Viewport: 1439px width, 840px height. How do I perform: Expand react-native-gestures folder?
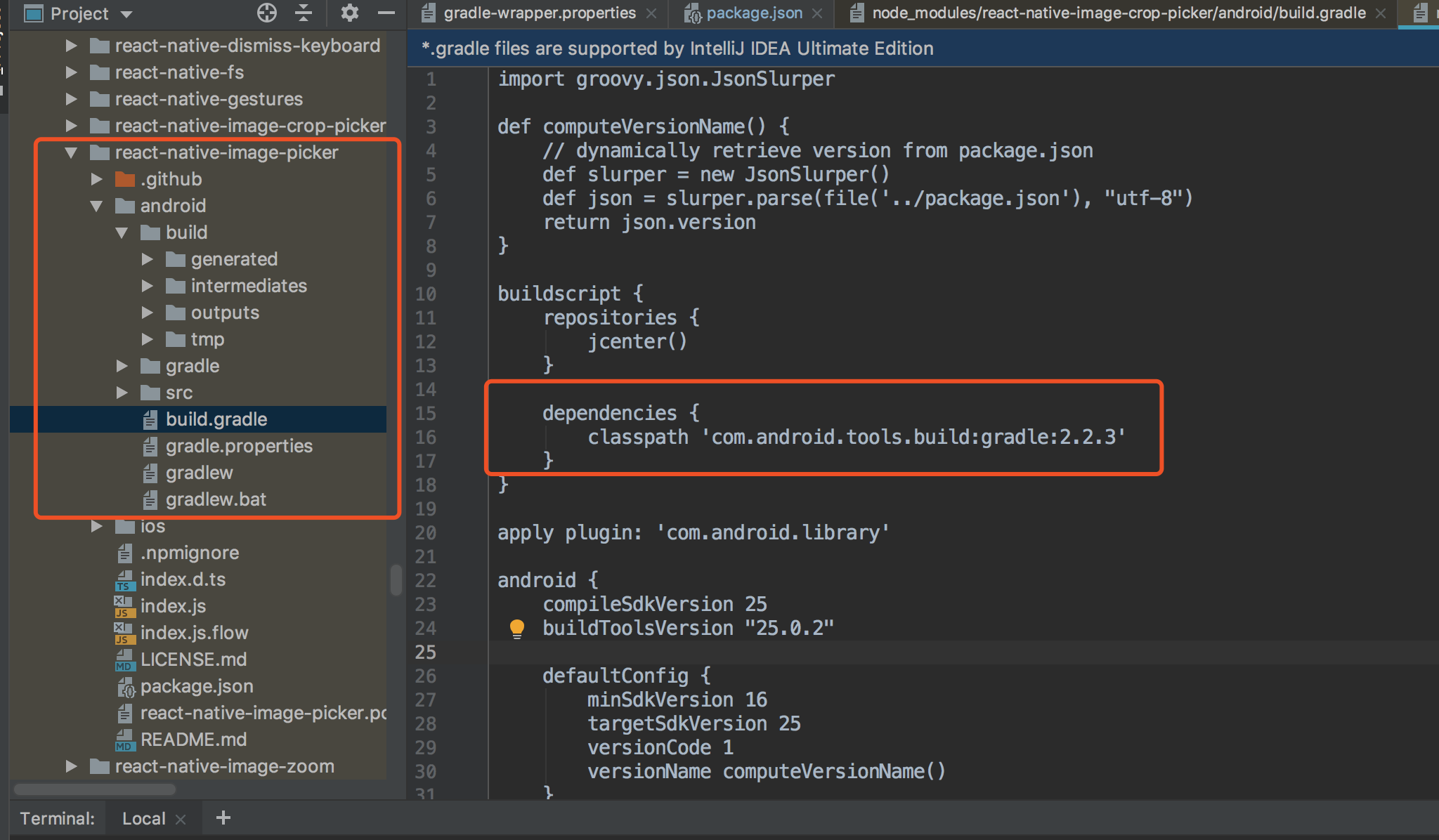point(71,99)
